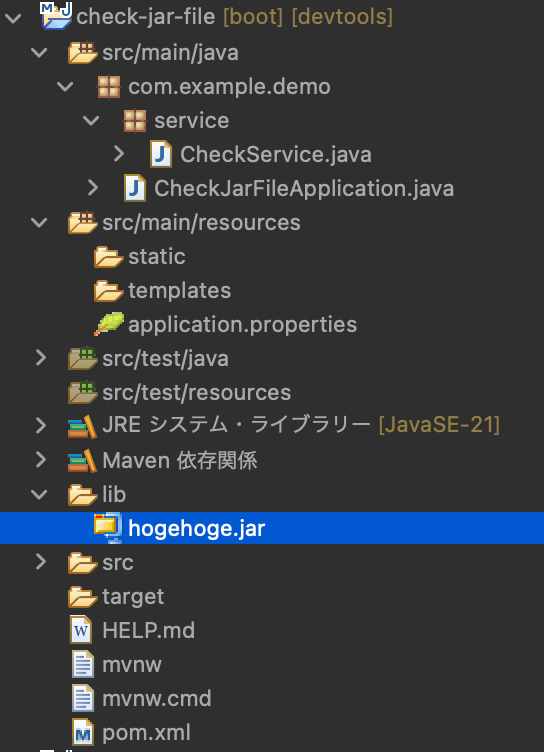Click the HELP.md document icon
The image size is (544, 752).
pyautogui.click(x=81, y=630)
